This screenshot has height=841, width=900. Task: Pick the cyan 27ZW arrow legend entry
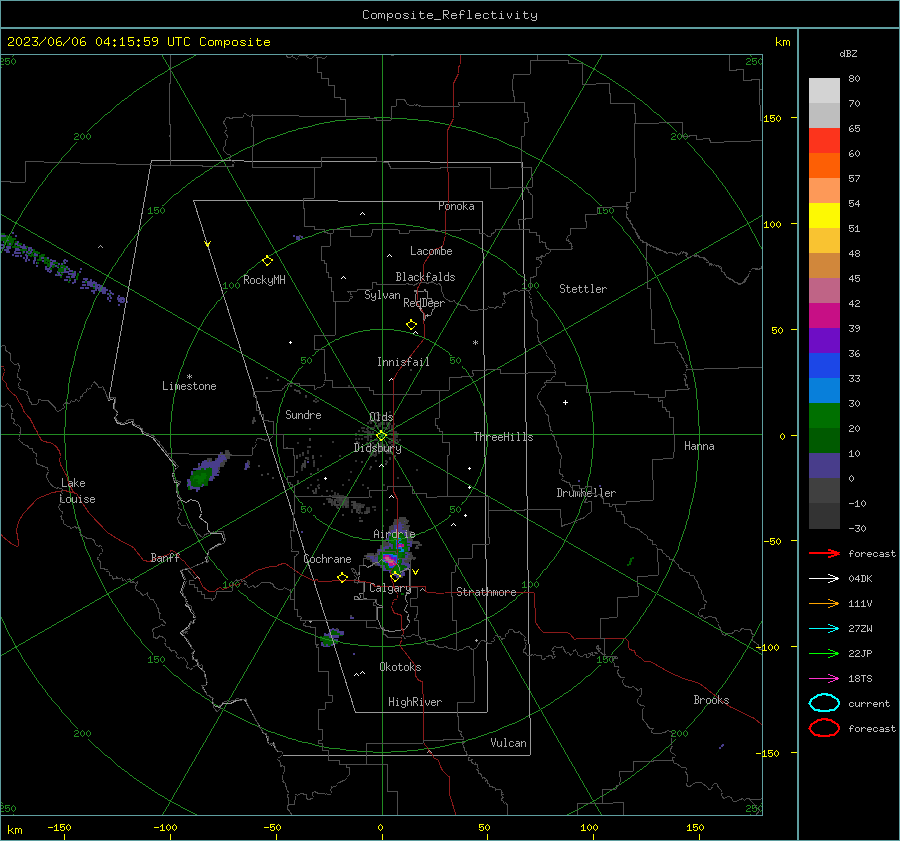click(x=824, y=629)
